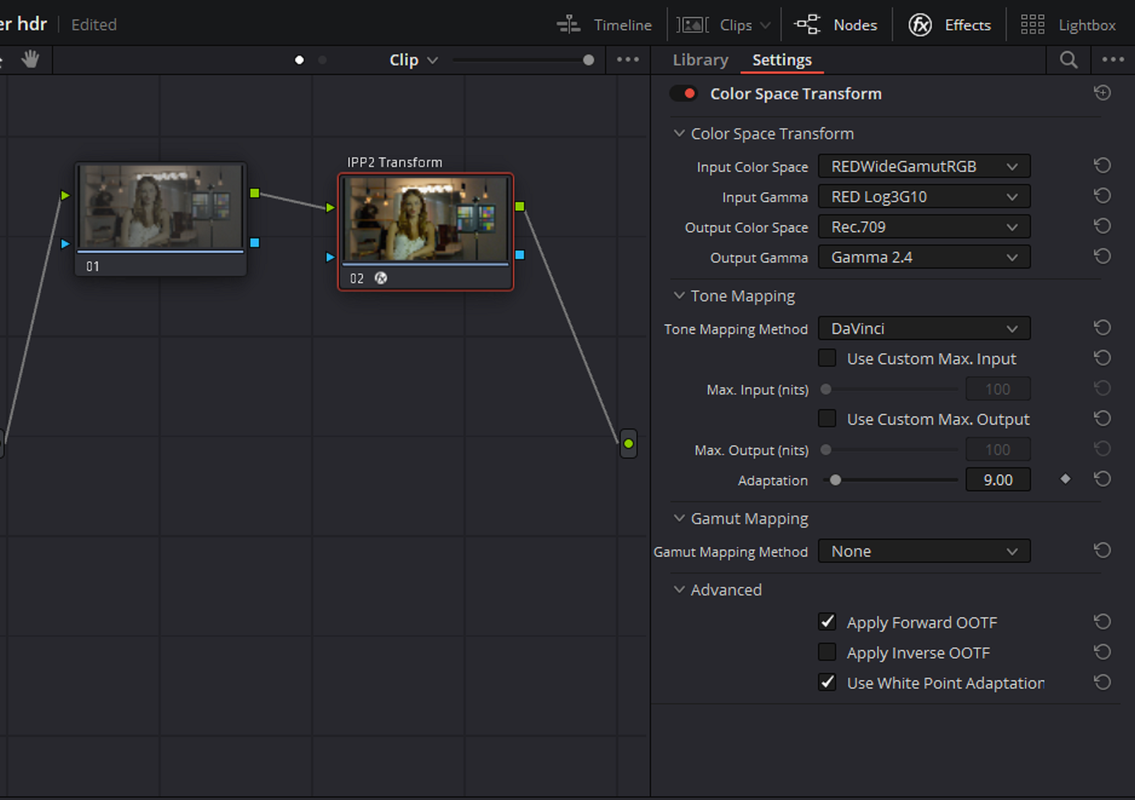Add keyframe for Adaptation
The height and width of the screenshot is (800, 1135).
click(1065, 479)
